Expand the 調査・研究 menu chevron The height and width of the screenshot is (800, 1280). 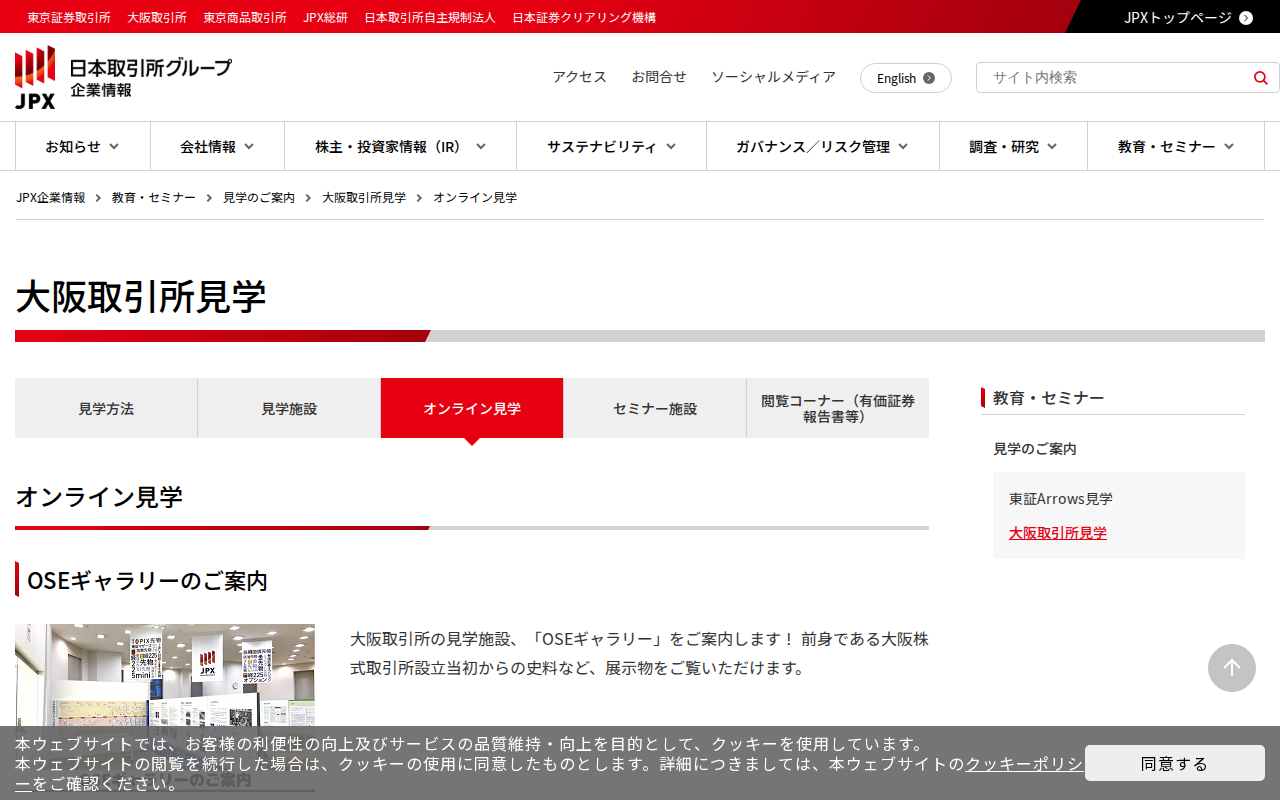(x=1052, y=147)
